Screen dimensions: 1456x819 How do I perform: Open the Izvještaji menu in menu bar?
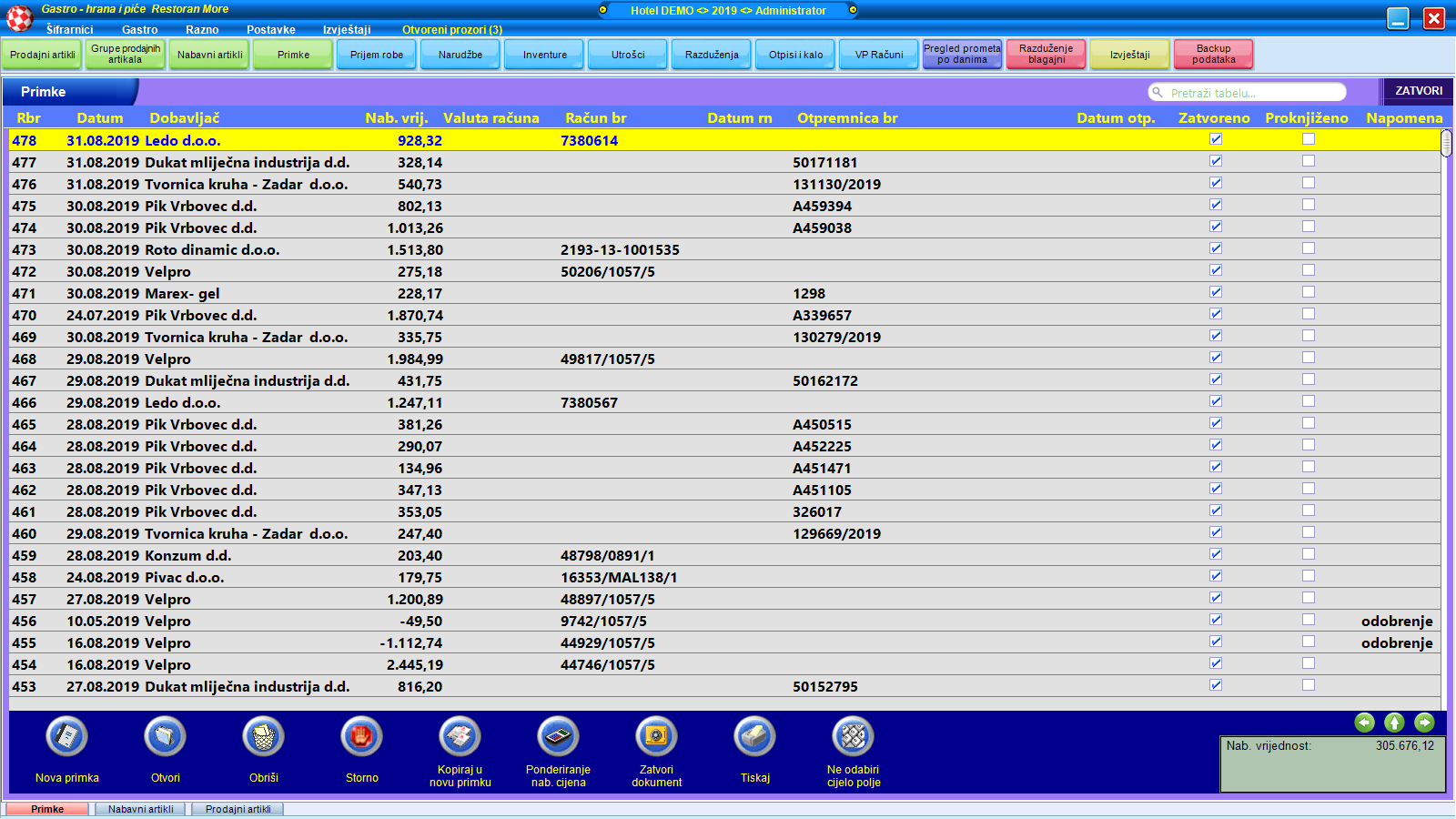click(347, 30)
